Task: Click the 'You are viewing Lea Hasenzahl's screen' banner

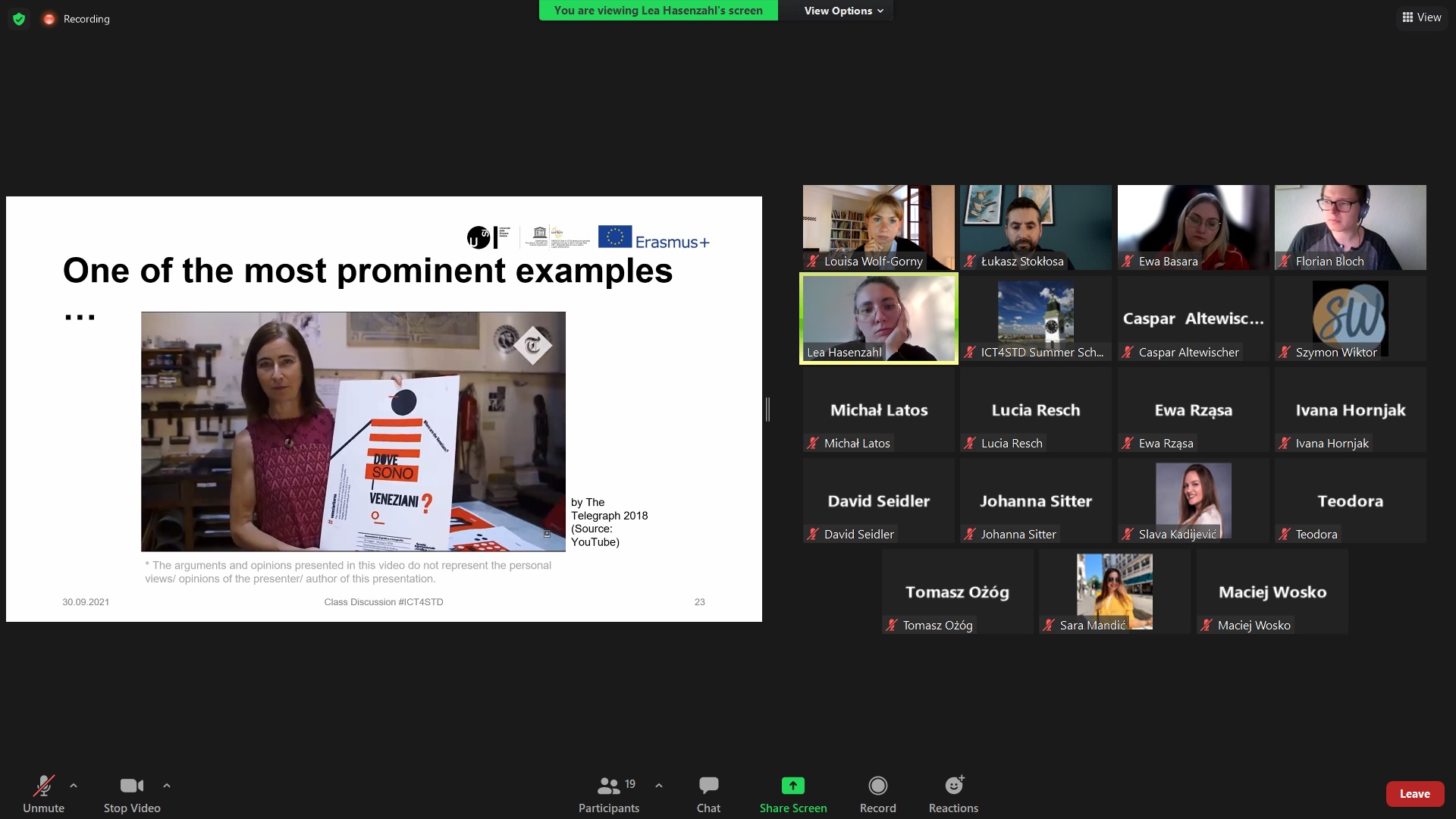Action: pyautogui.click(x=658, y=11)
